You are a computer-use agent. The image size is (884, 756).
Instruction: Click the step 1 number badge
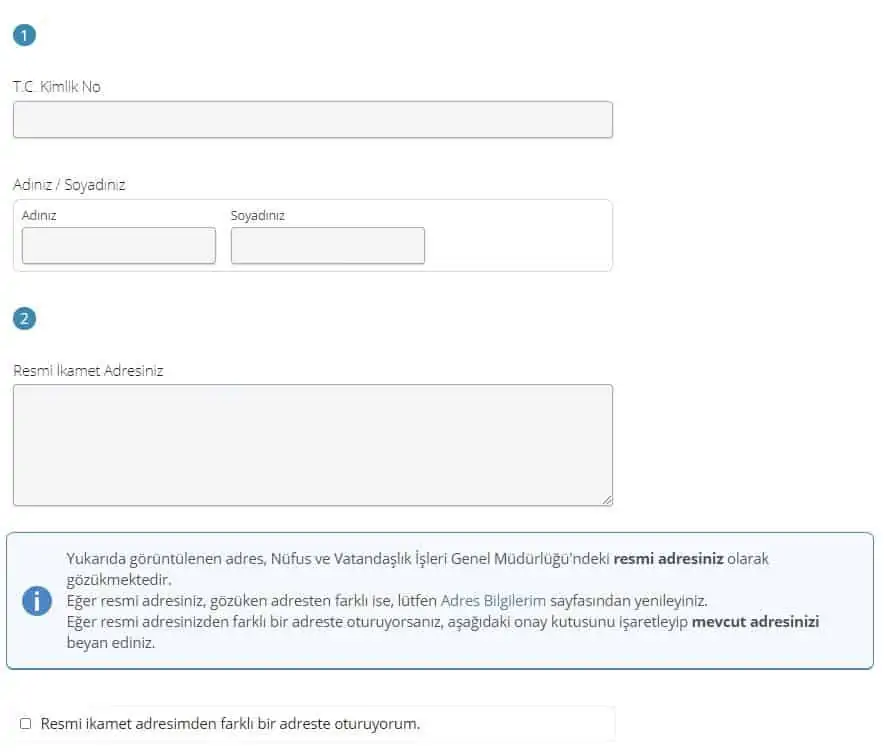pos(24,35)
